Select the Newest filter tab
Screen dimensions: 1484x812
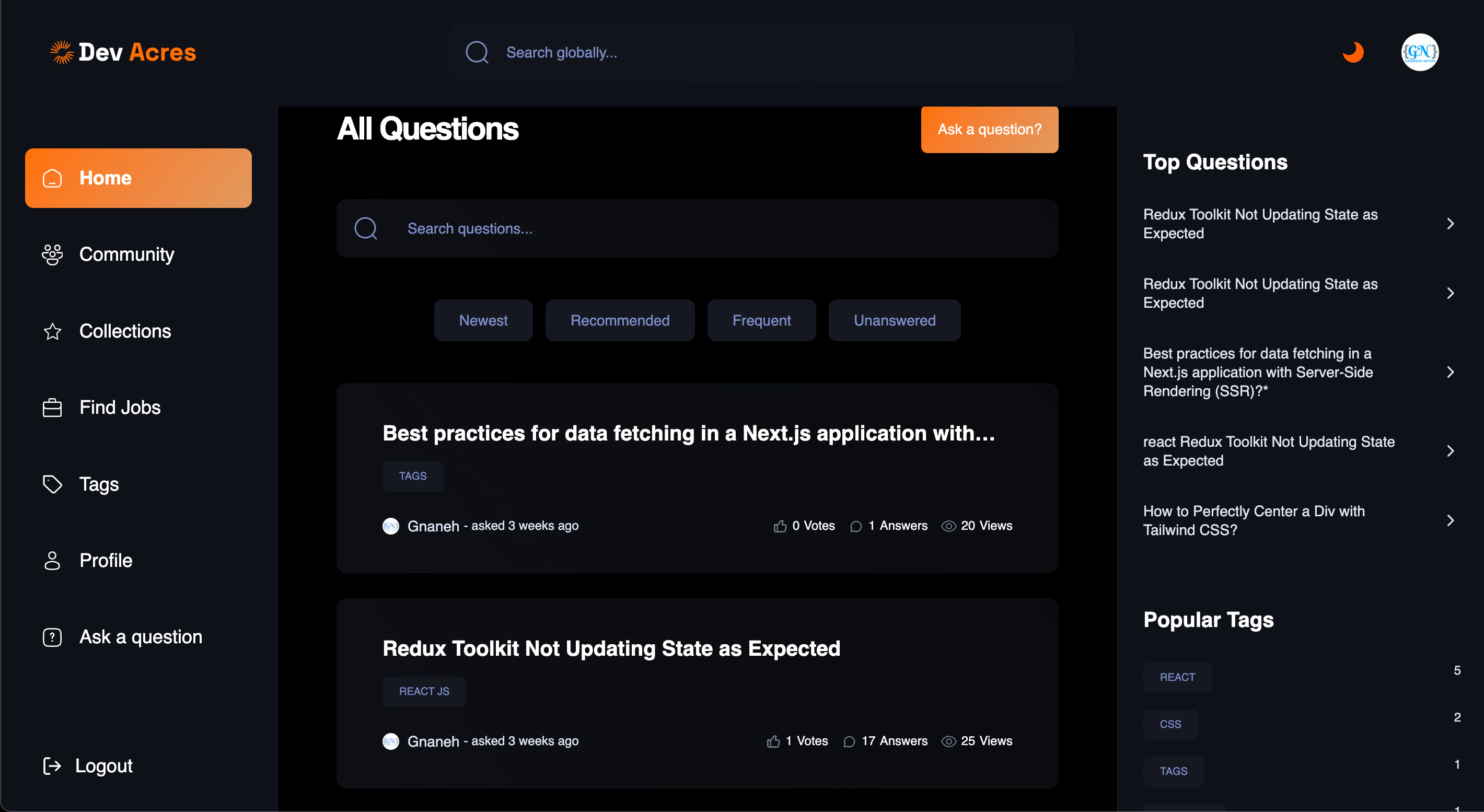point(483,320)
